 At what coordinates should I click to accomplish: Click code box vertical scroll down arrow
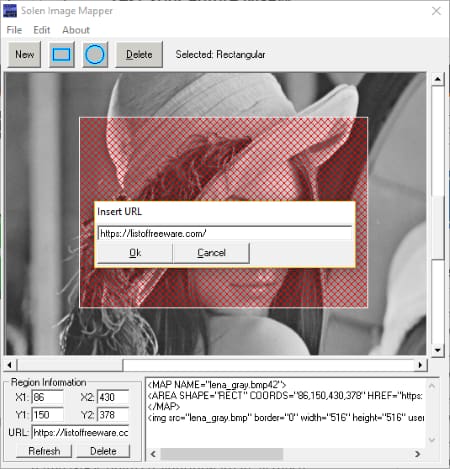[432, 440]
